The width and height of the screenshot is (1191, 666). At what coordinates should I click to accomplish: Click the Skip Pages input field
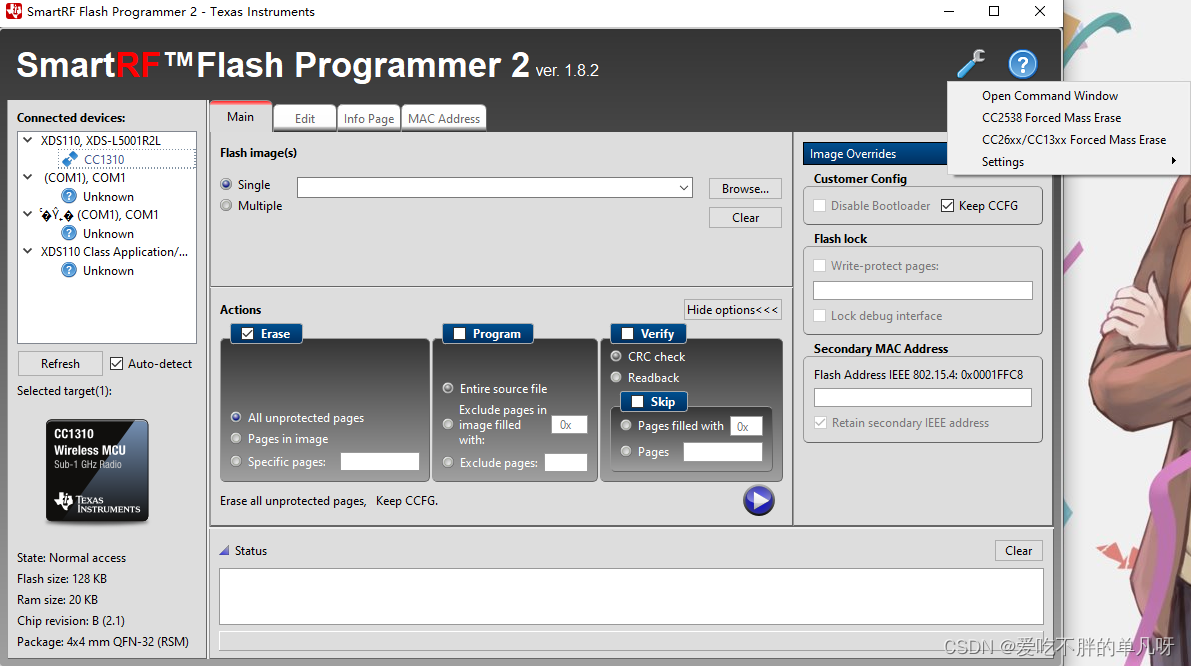pos(722,452)
